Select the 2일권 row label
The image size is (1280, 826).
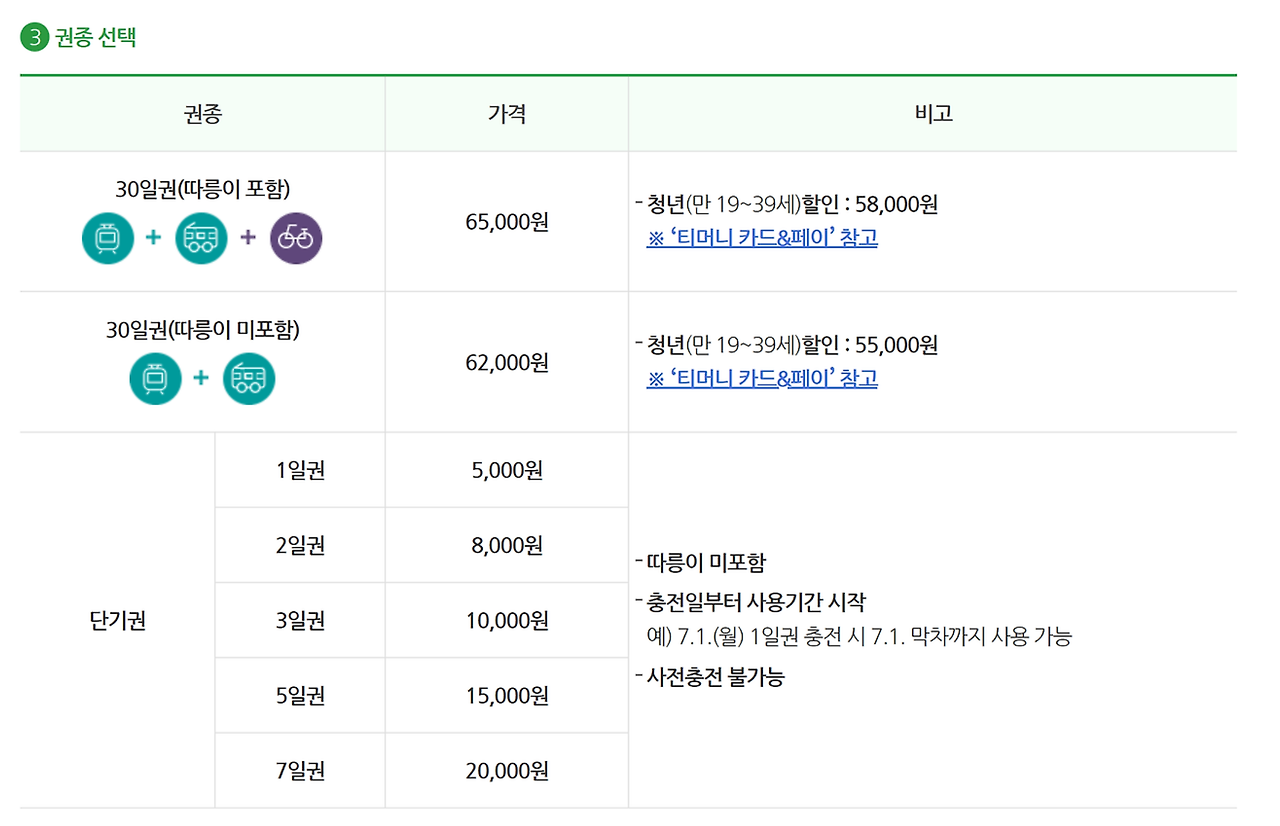(x=300, y=546)
